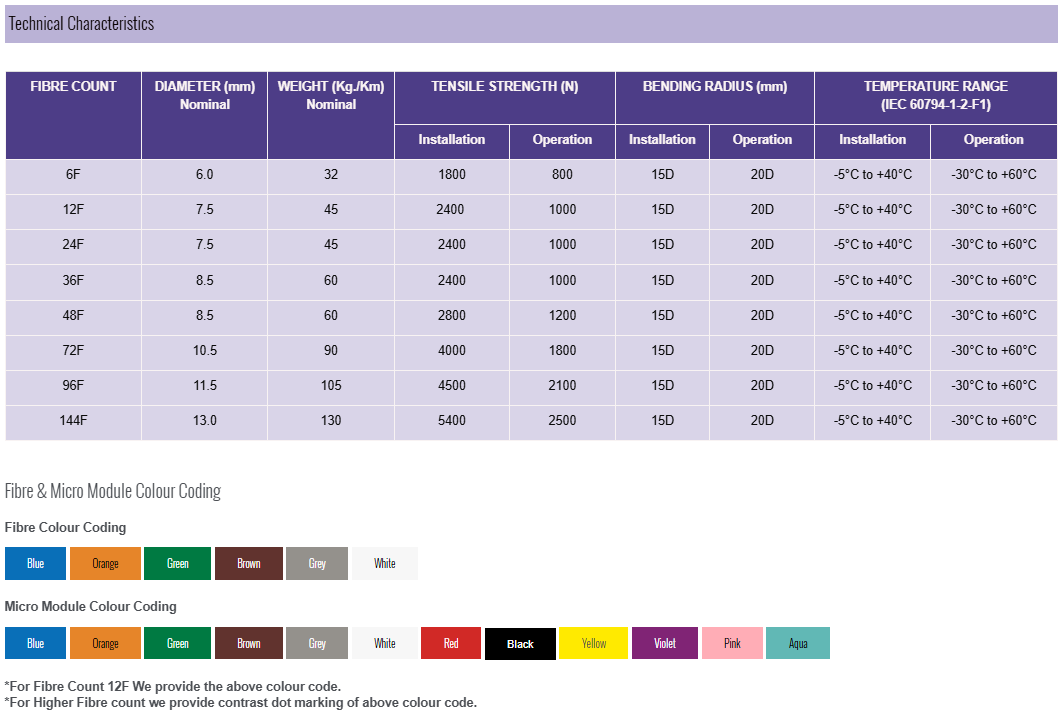Viewport: 1062px width, 720px height.
Task: Click the Fibre & Micro Module Colour Coding heading
Action: click(x=113, y=491)
